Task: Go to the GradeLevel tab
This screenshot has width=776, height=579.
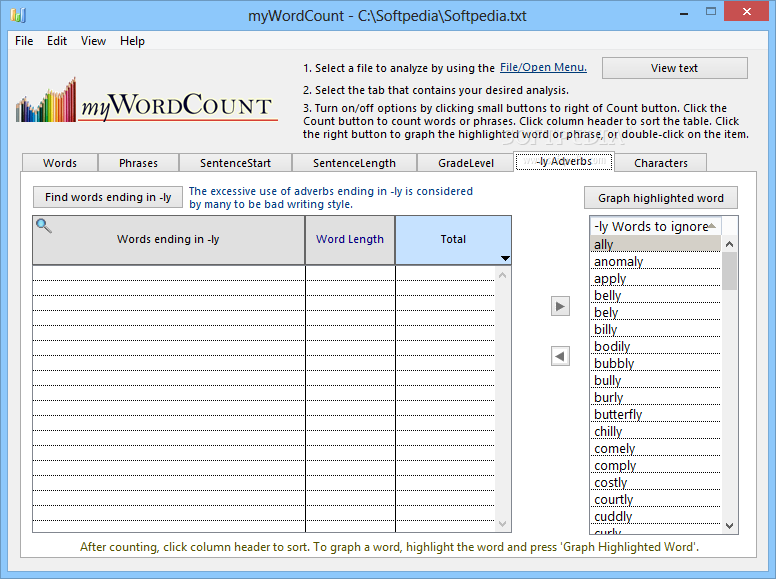Action: (466, 163)
